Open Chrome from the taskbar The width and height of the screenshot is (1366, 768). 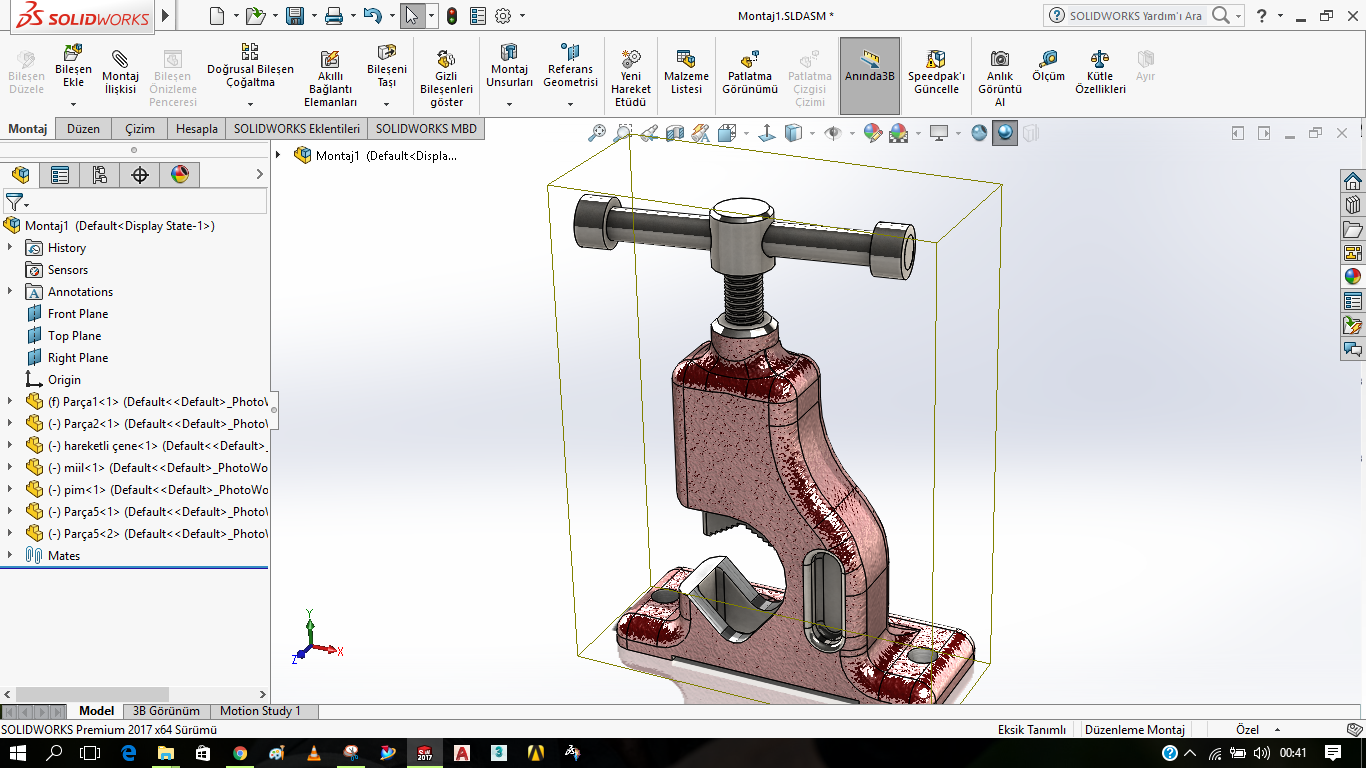[240, 752]
